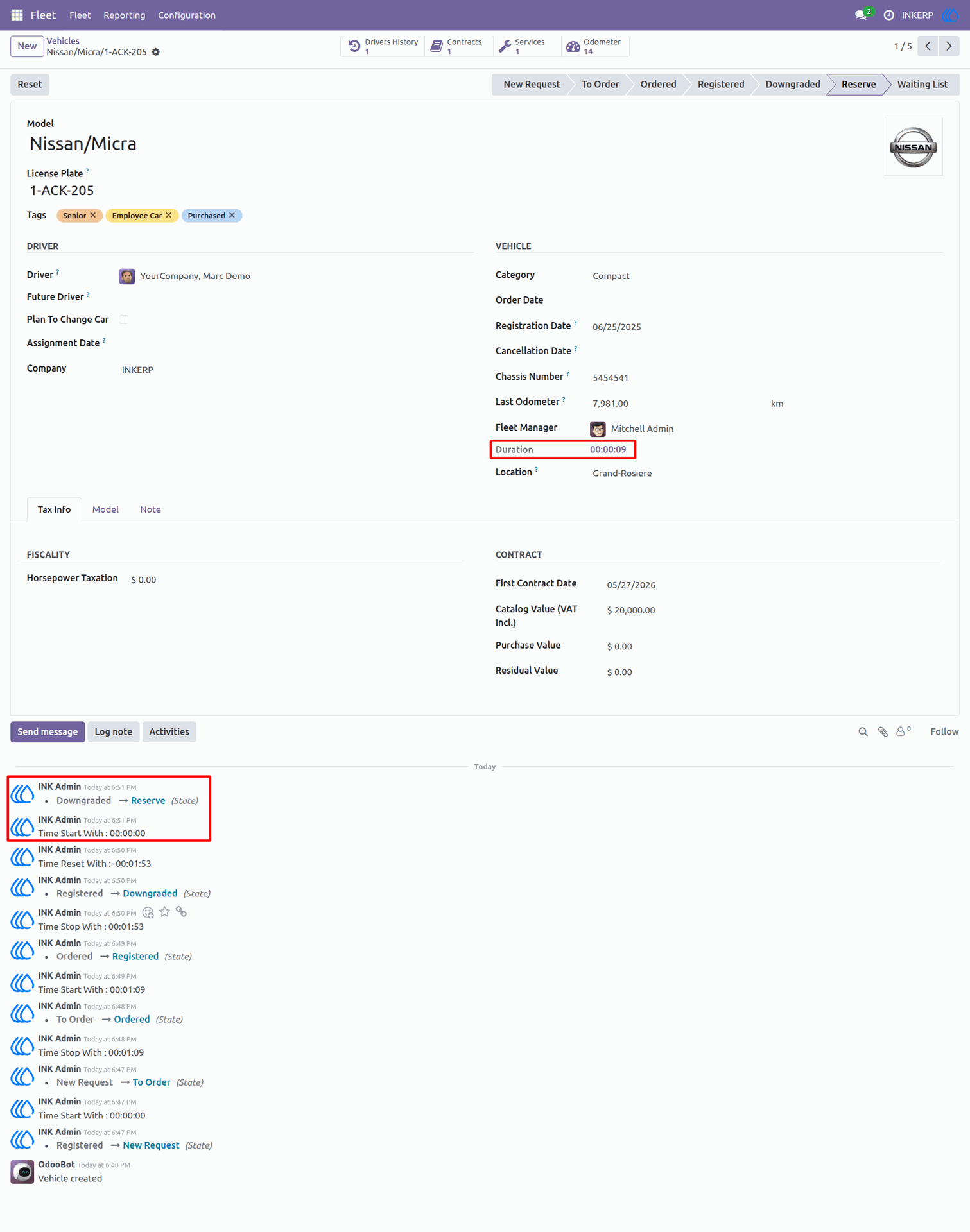Remove the Employee Car tag
This screenshot has width=970, height=1232.
(x=169, y=216)
